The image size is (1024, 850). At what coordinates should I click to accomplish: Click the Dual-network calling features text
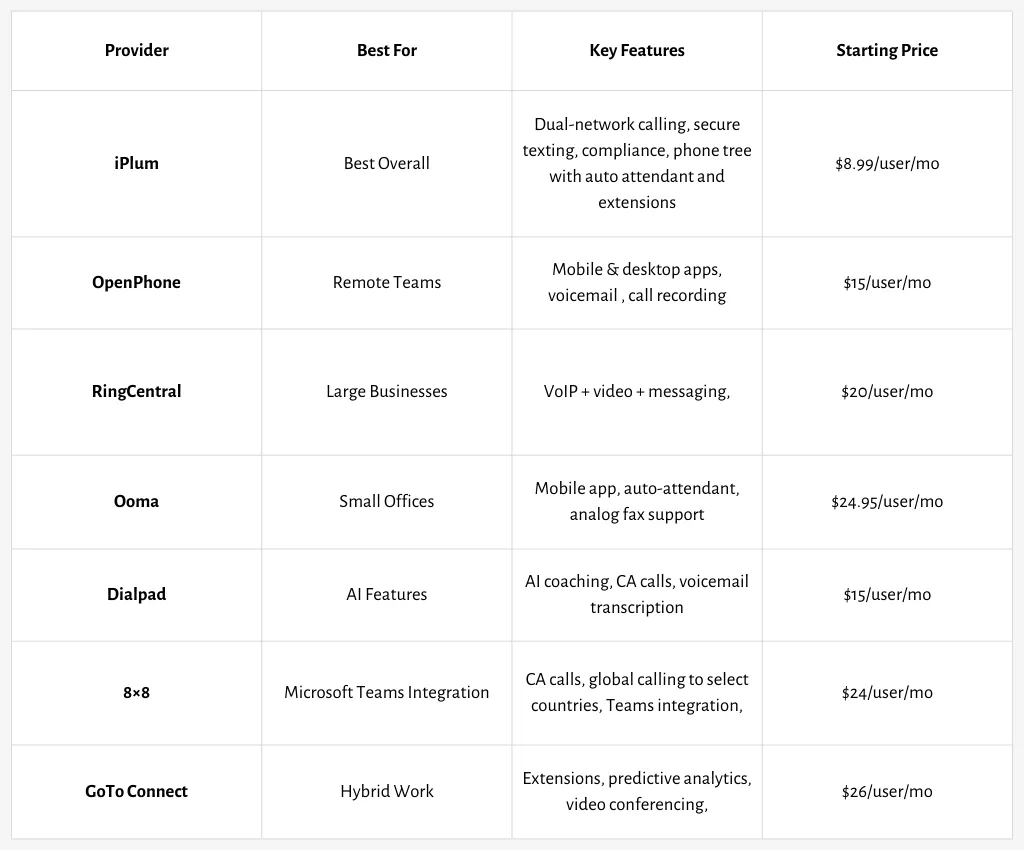[x=637, y=163]
